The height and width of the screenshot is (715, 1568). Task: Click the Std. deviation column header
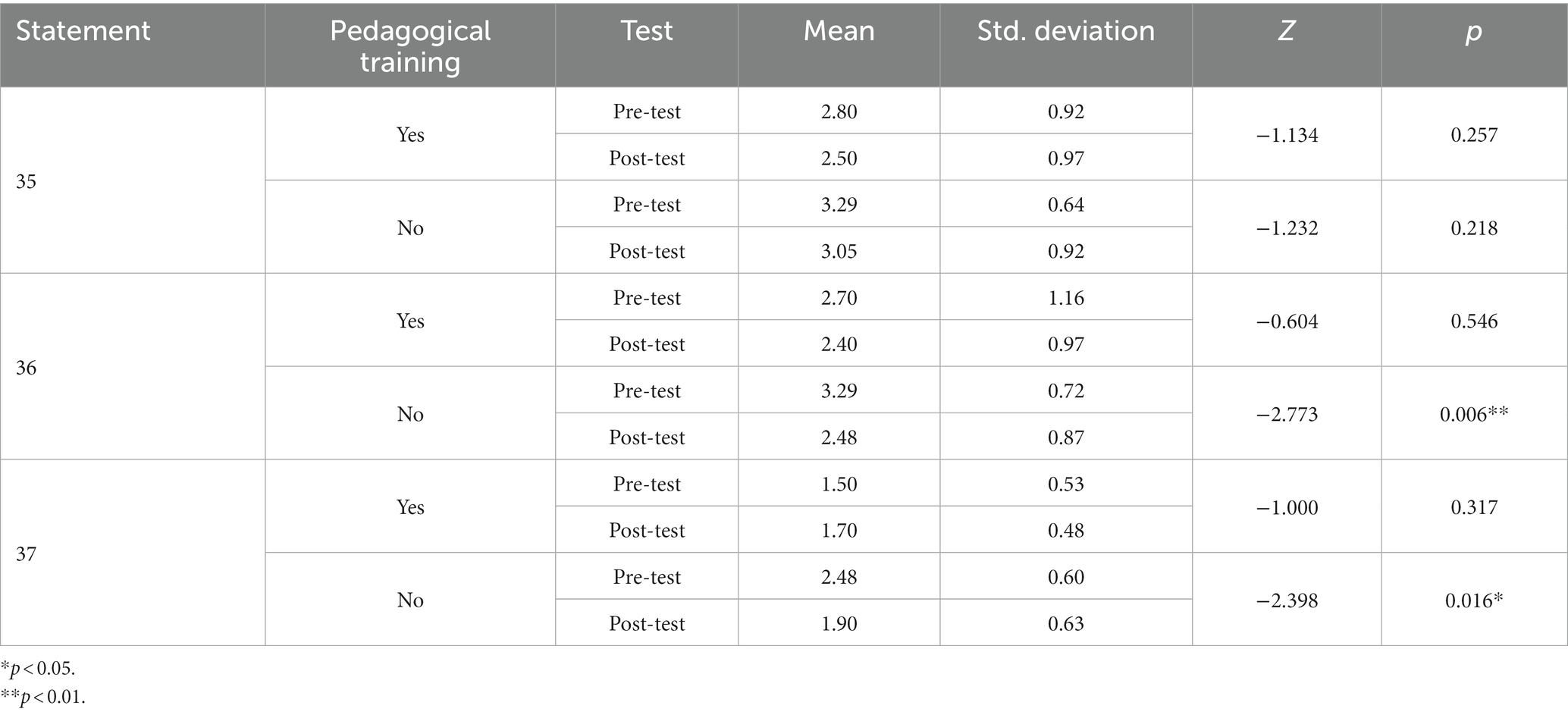point(1065,31)
